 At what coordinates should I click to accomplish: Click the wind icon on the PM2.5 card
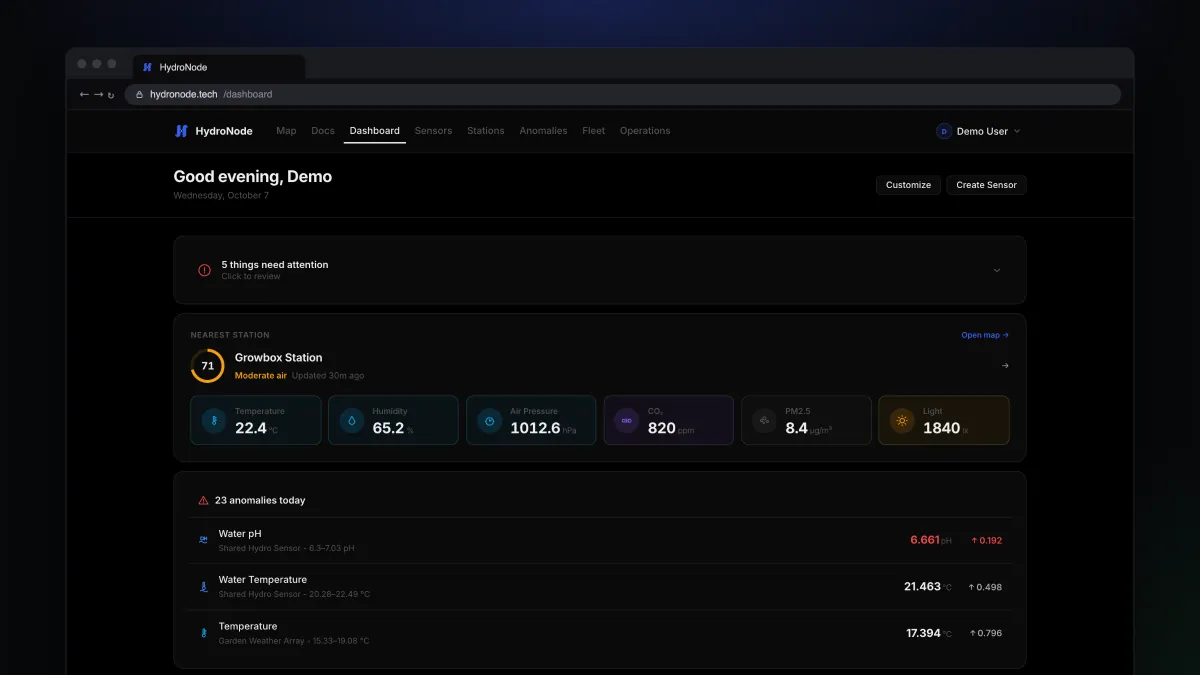point(764,420)
